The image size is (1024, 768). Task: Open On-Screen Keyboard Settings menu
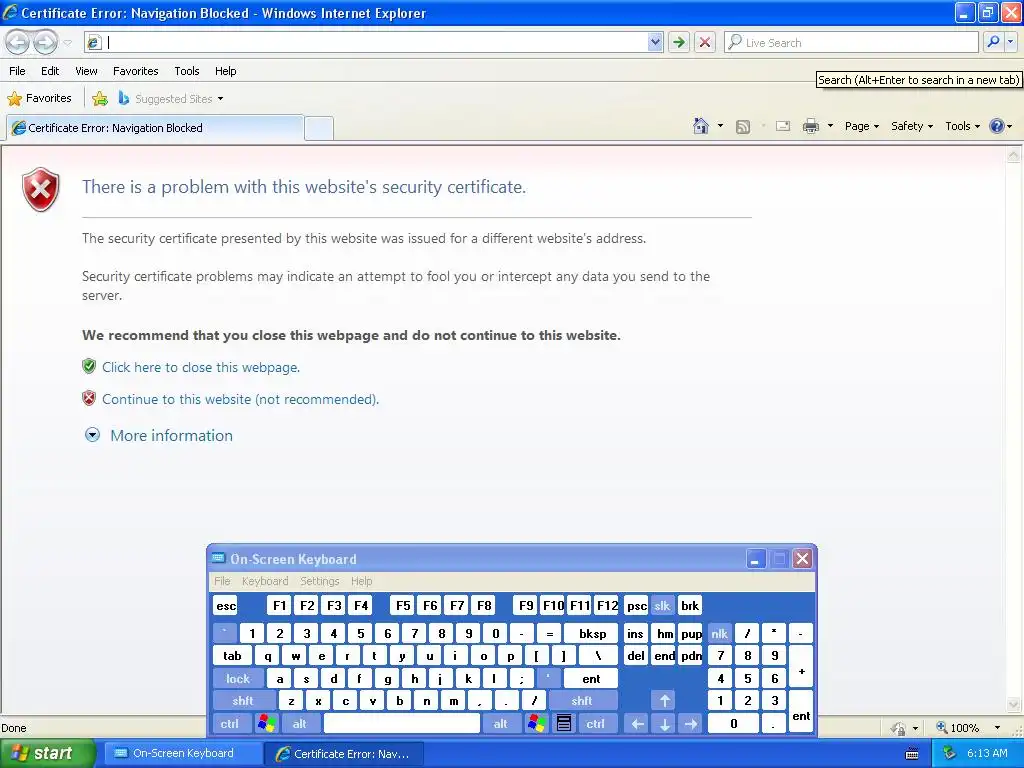tap(319, 581)
